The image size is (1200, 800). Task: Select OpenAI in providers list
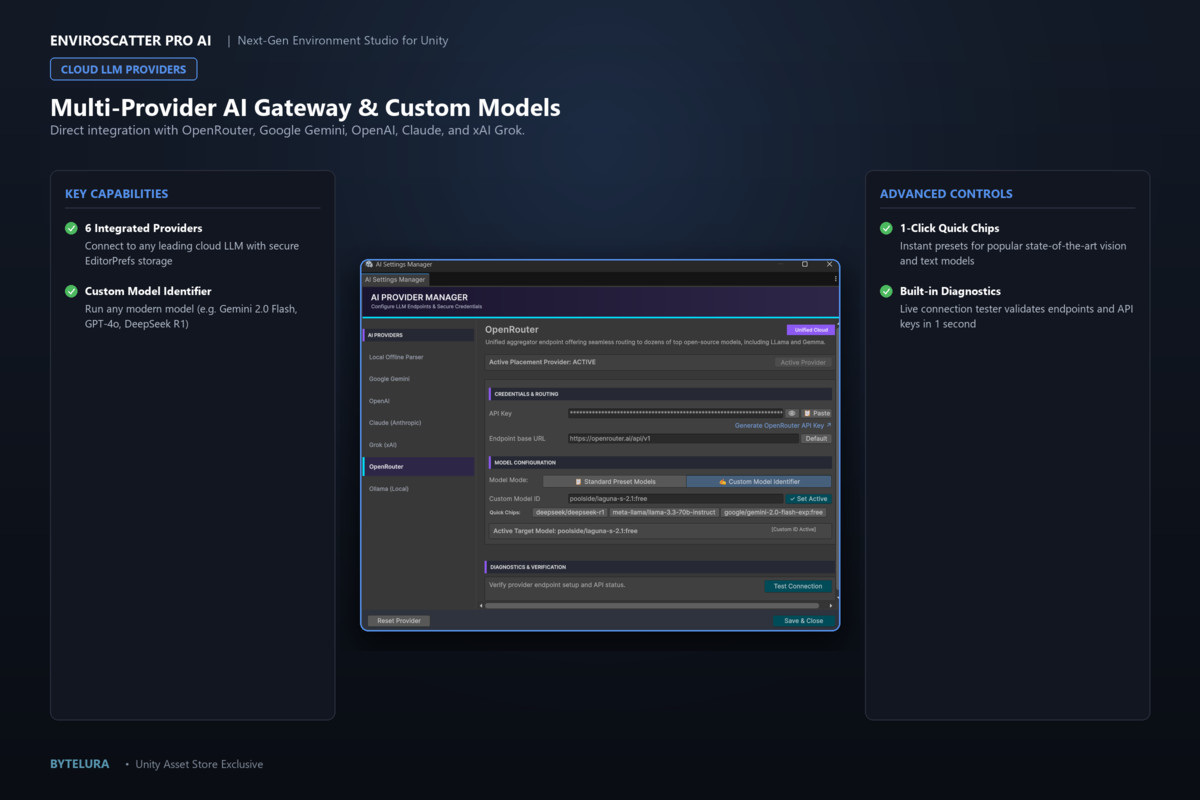(x=418, y=401)
